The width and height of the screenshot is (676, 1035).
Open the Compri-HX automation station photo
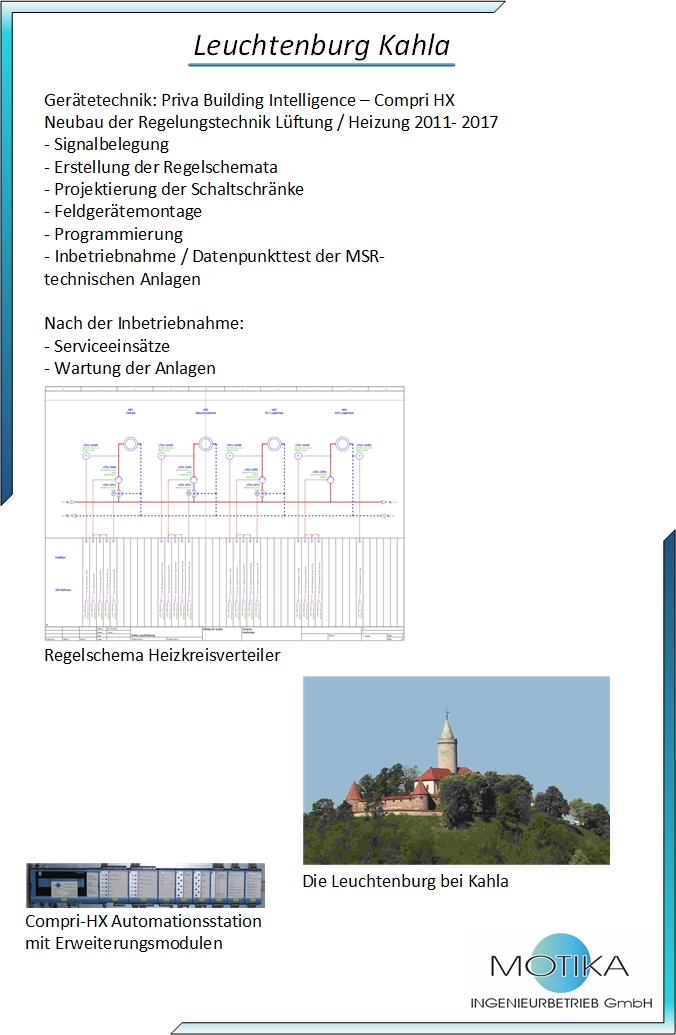point(145,885)
